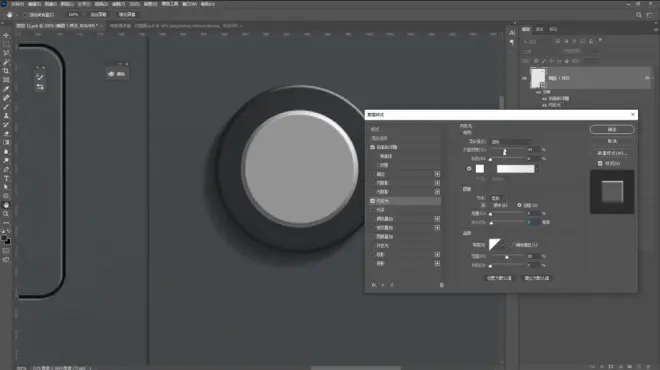Click the trash icon in Layer Style dialog
660x370 pixels.
pyautogui.click(x=442, y=285)
